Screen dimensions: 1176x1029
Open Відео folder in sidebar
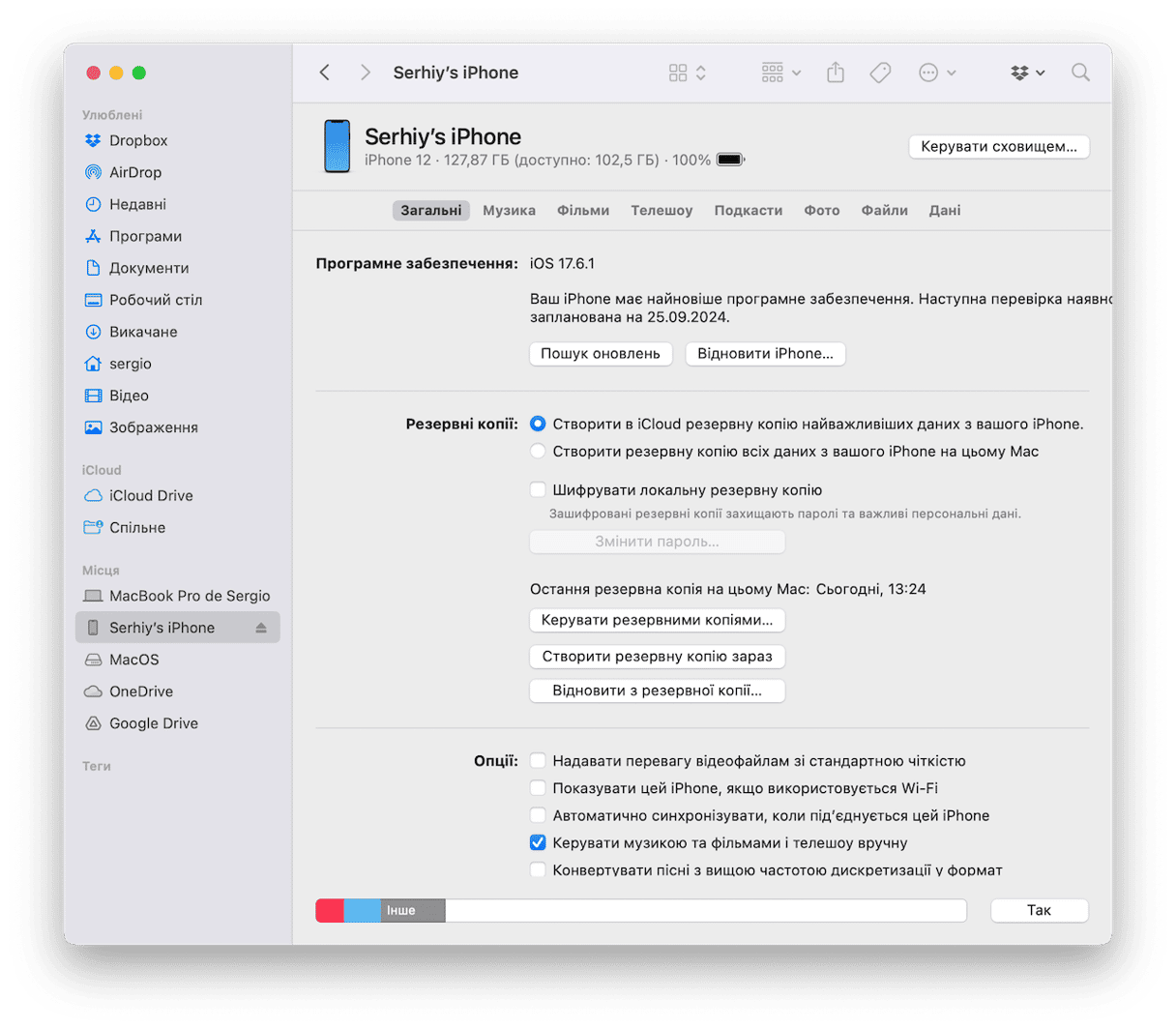(x=177, y=396)
